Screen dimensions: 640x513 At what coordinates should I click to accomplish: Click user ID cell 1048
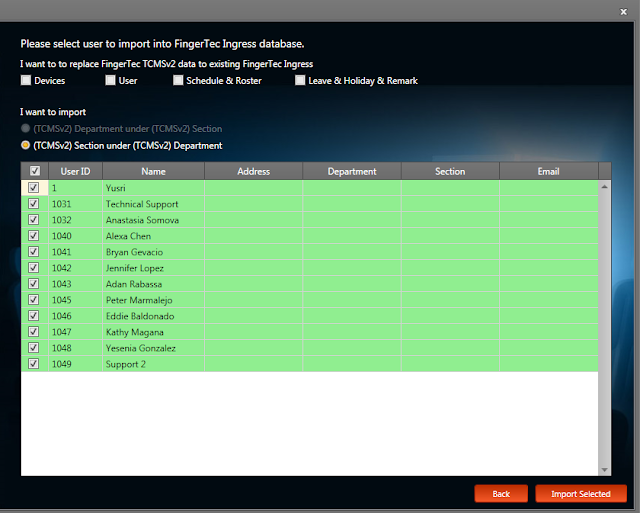point(76,348)
